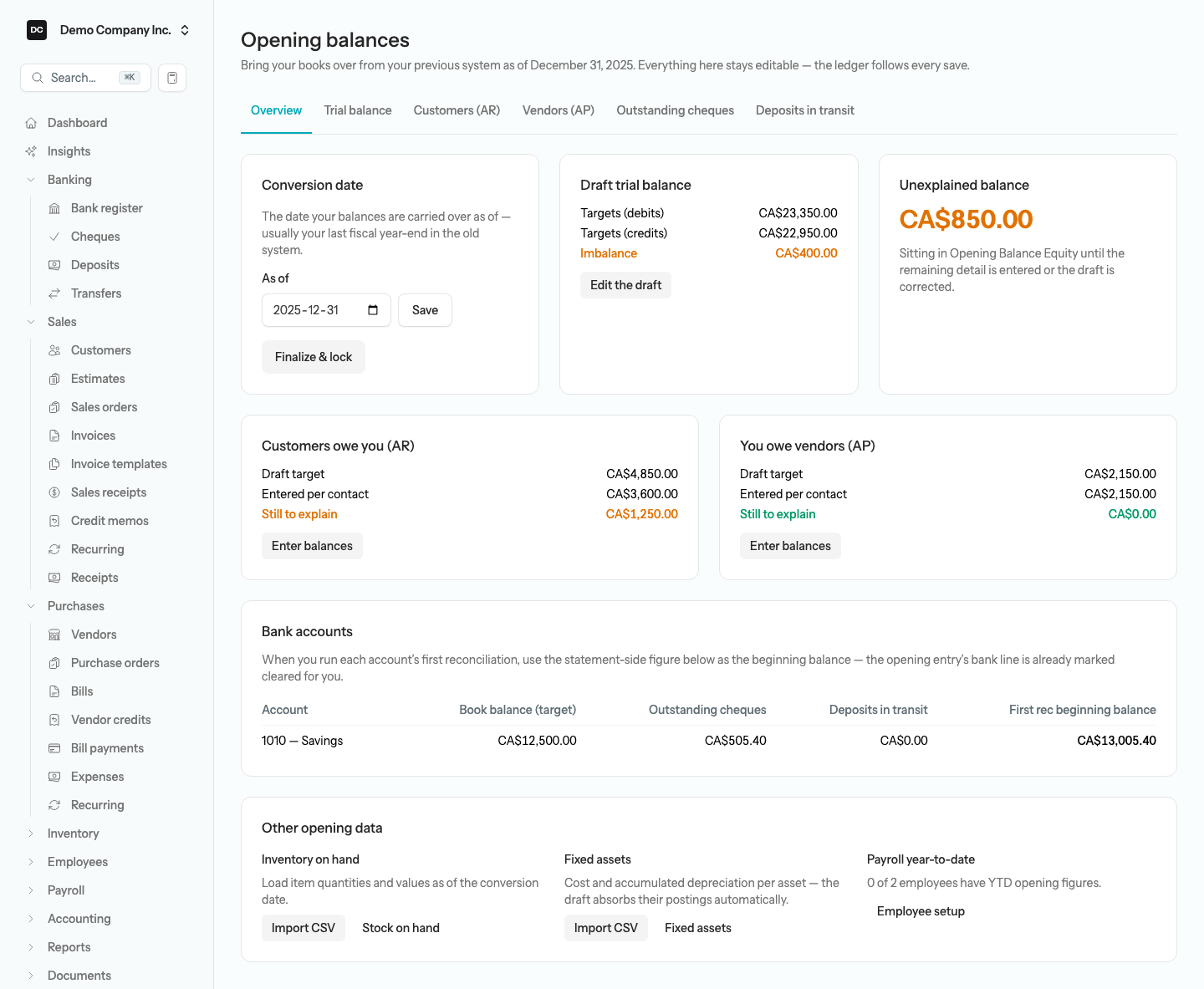1204x989 pixels.
Task: Collapse the Purchases section
Action: pyautogui.click(x=31, y=606)
